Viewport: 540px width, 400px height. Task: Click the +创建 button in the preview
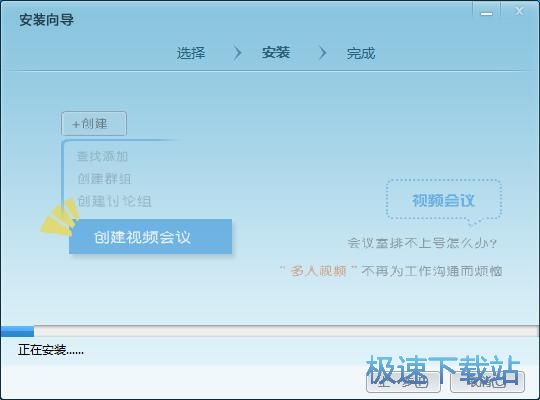[x=94, y=123]
